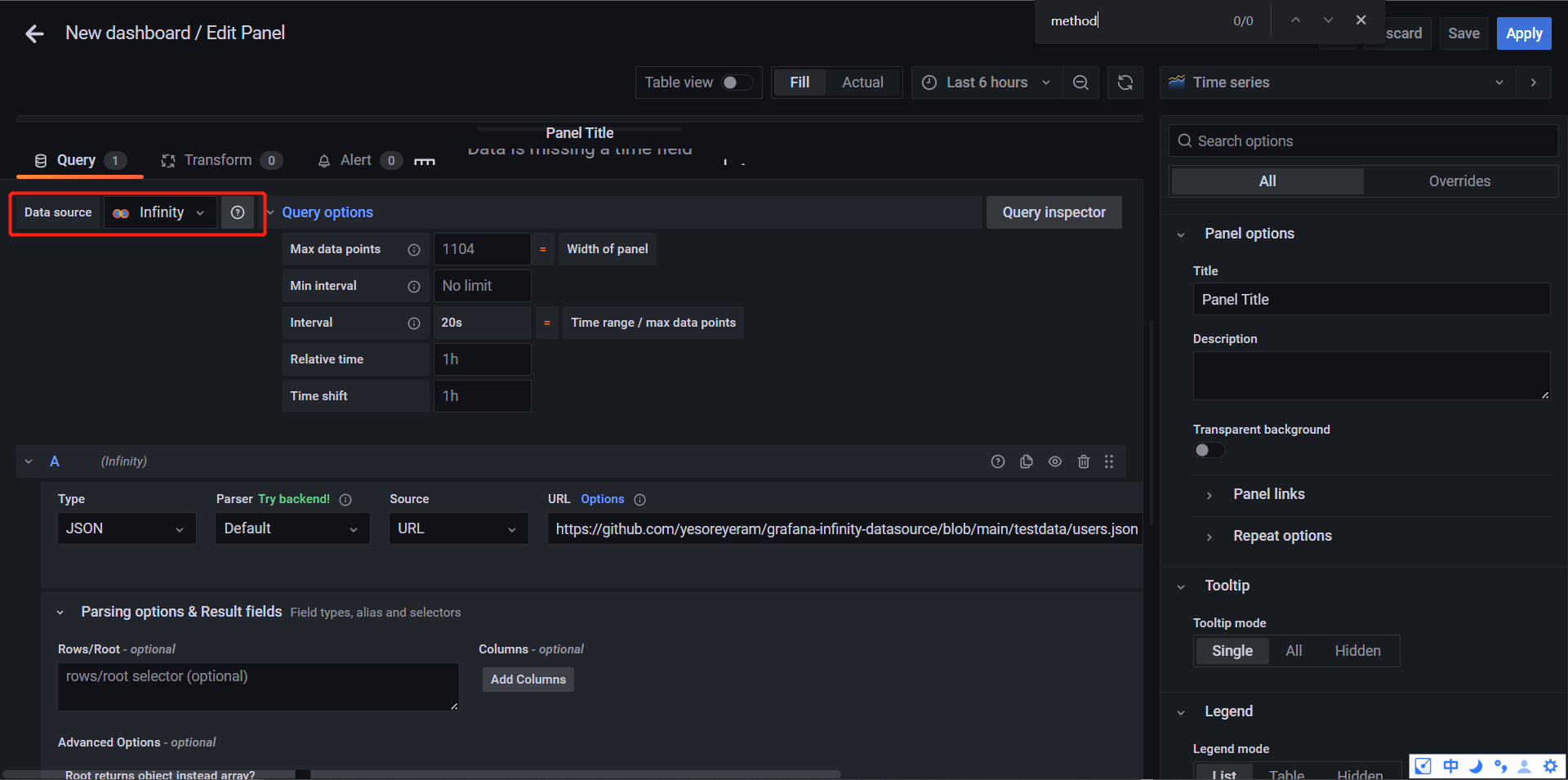Image resolution: width=1568 pixels, height=780 pixels.
Task: Select the Overrides tab
Action: [x=1460, y=181]
